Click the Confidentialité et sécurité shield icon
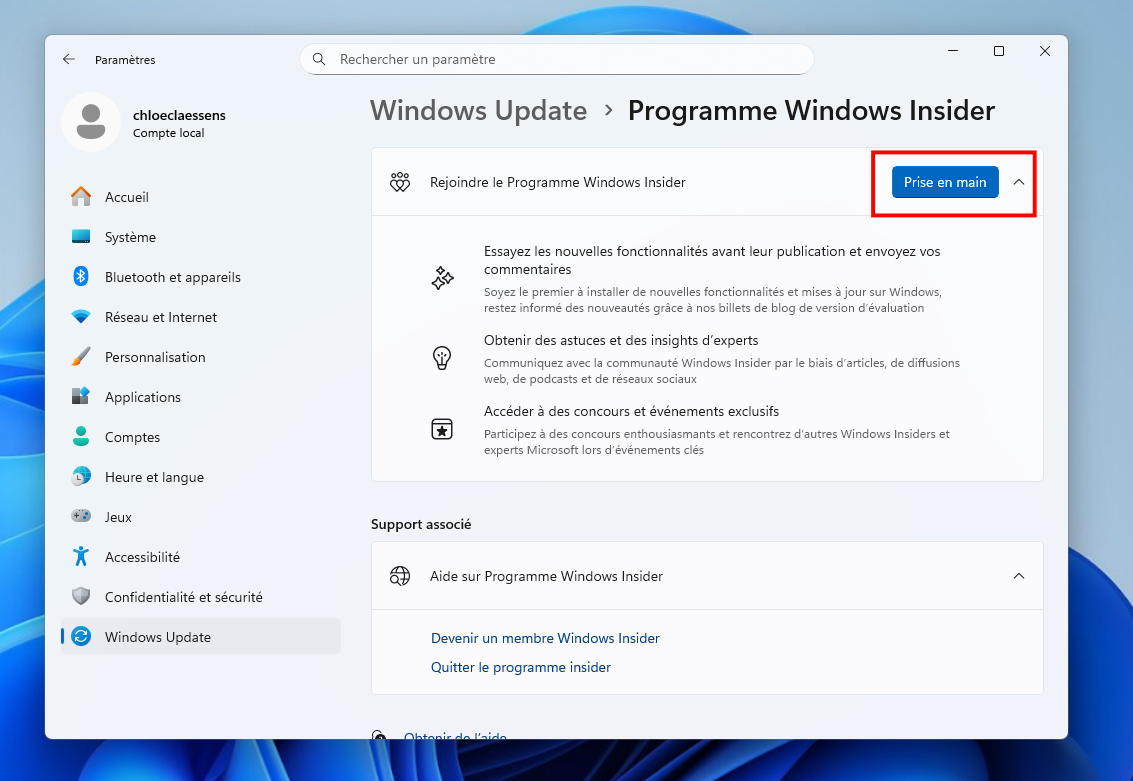This screenshot has height=781, width=1133. click(x=81, y=597)
